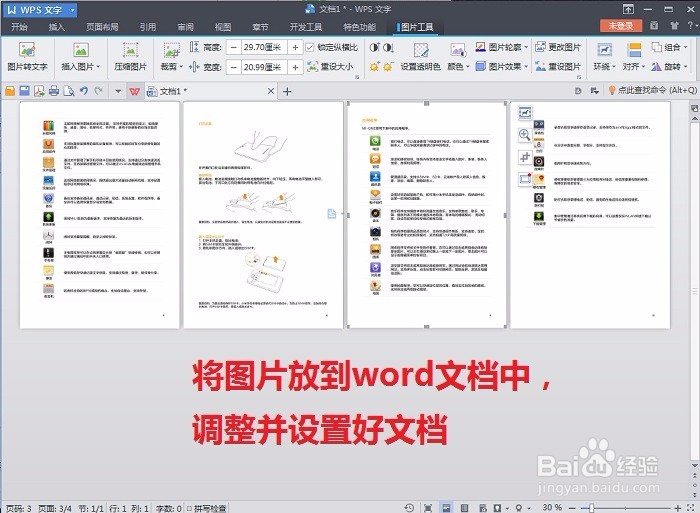Select the page layout view icon in status bar
The image size is (700, 513).
coord(446,508)
